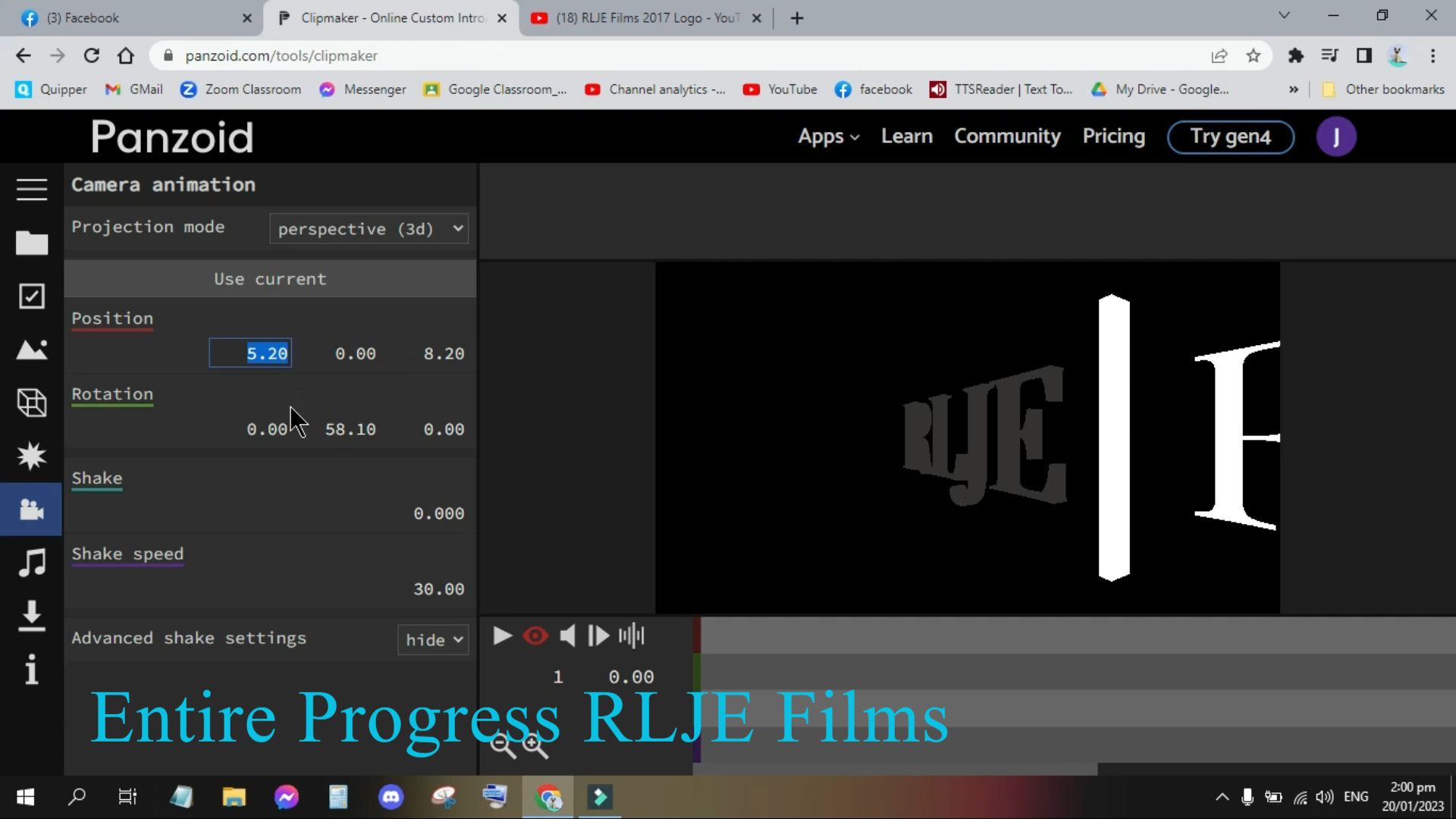The height and width of the screenshot is (819, 1456).
Task: Open the Learn page
Action: (x=907, y=136)
